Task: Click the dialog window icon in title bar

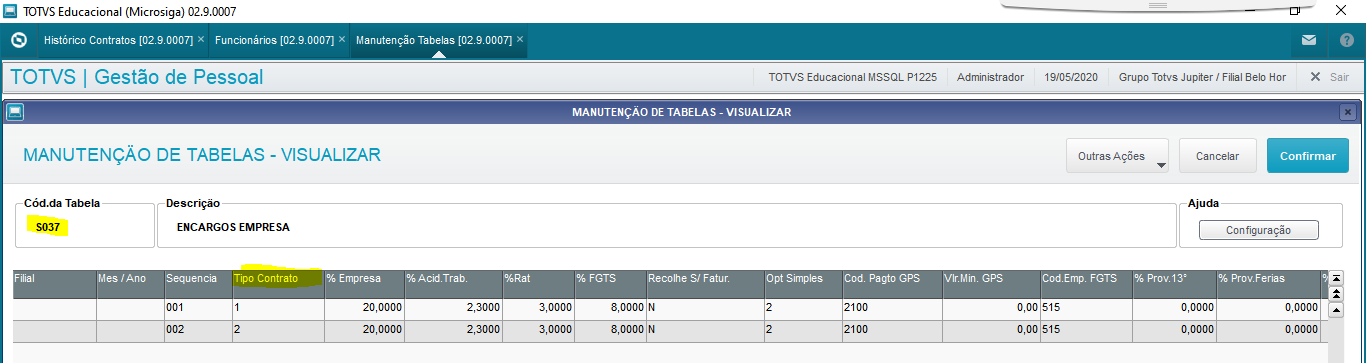Action: [15, 112]
